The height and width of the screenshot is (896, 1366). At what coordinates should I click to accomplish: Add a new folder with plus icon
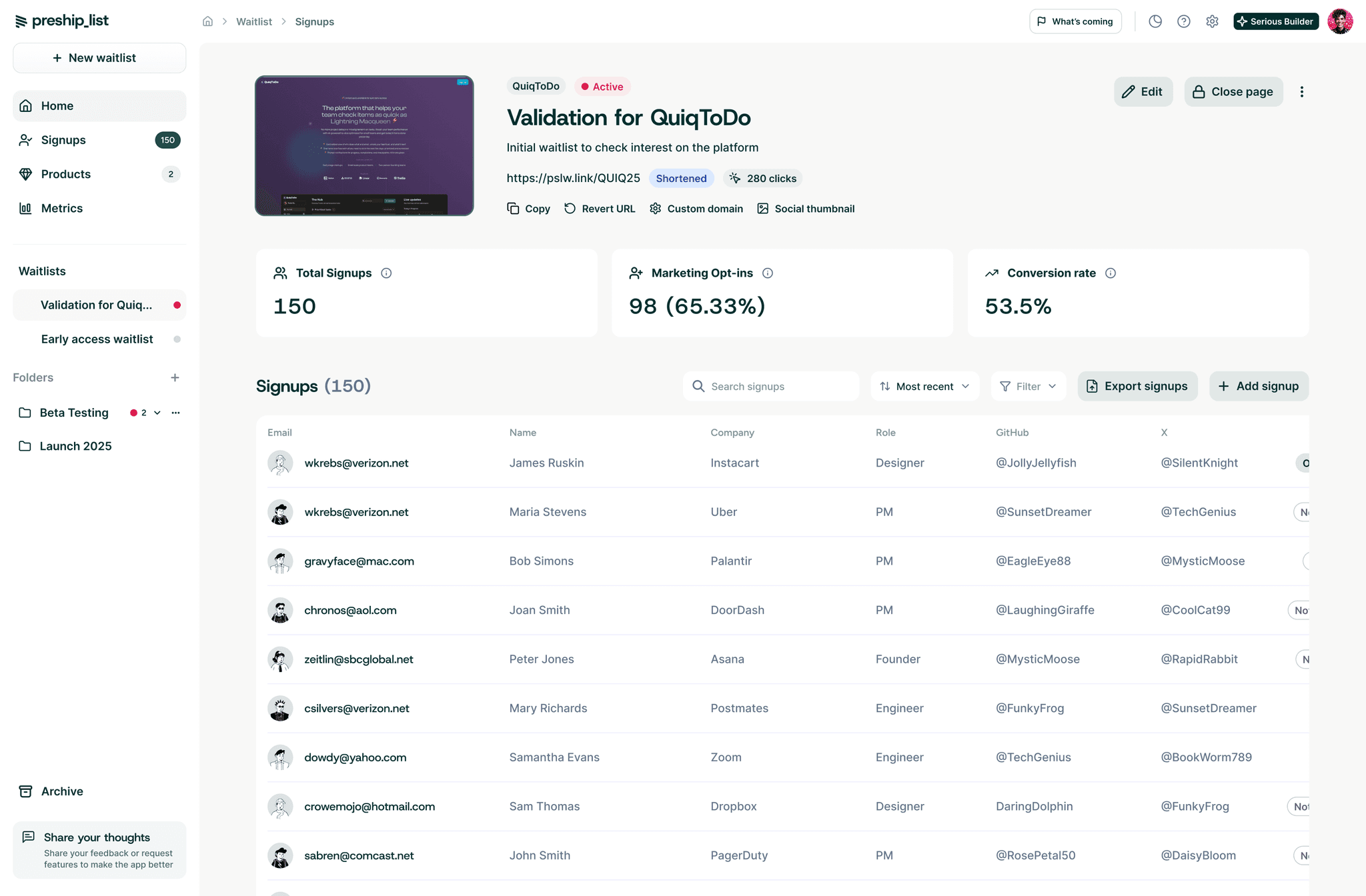(x=175, y=377)
